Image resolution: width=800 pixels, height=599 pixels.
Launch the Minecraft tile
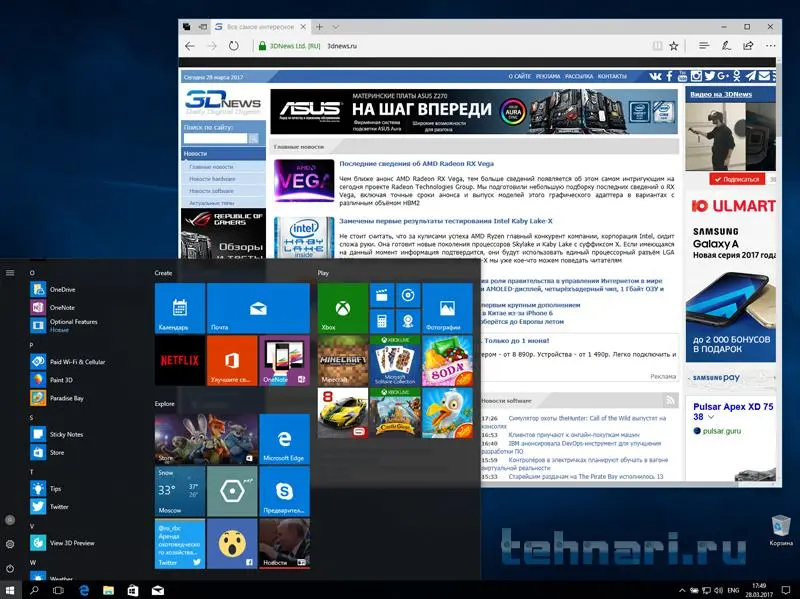coord(342,361)
